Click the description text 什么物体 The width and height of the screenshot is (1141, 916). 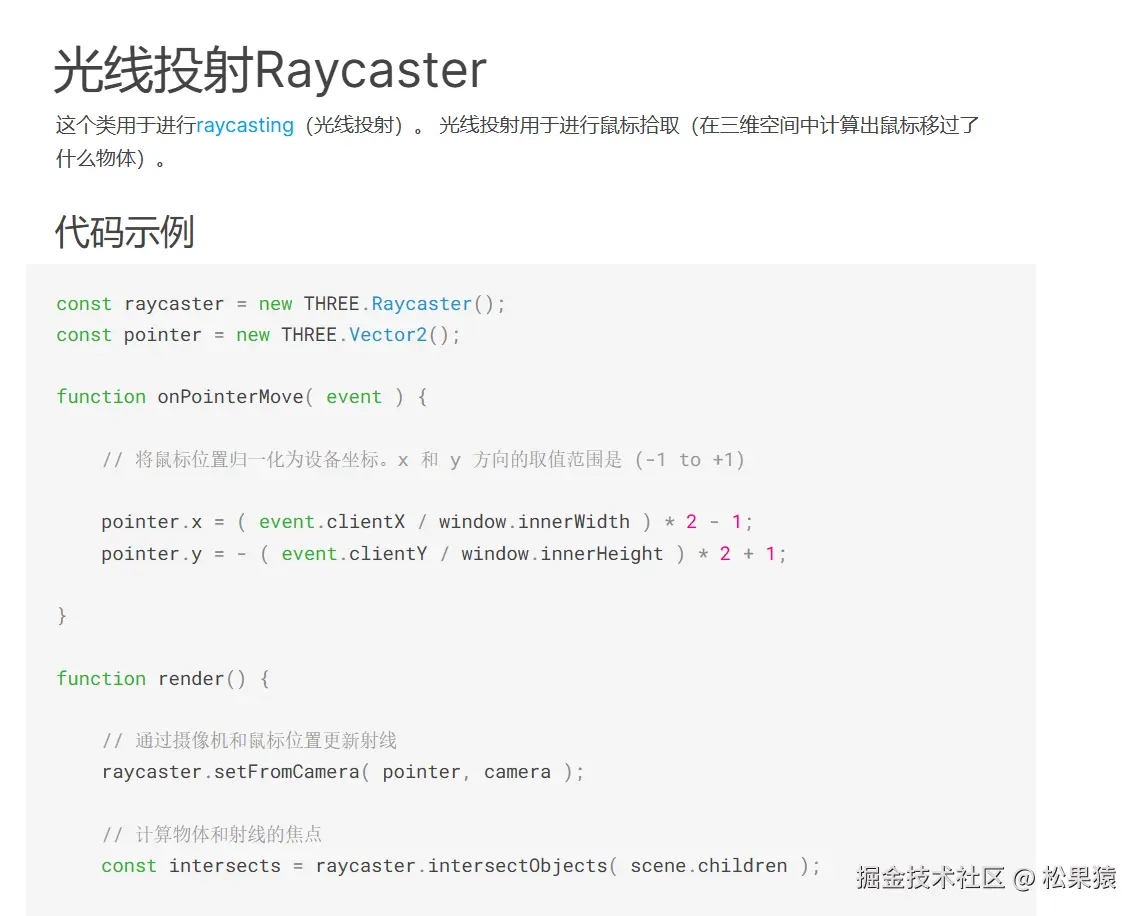[96, 158]
